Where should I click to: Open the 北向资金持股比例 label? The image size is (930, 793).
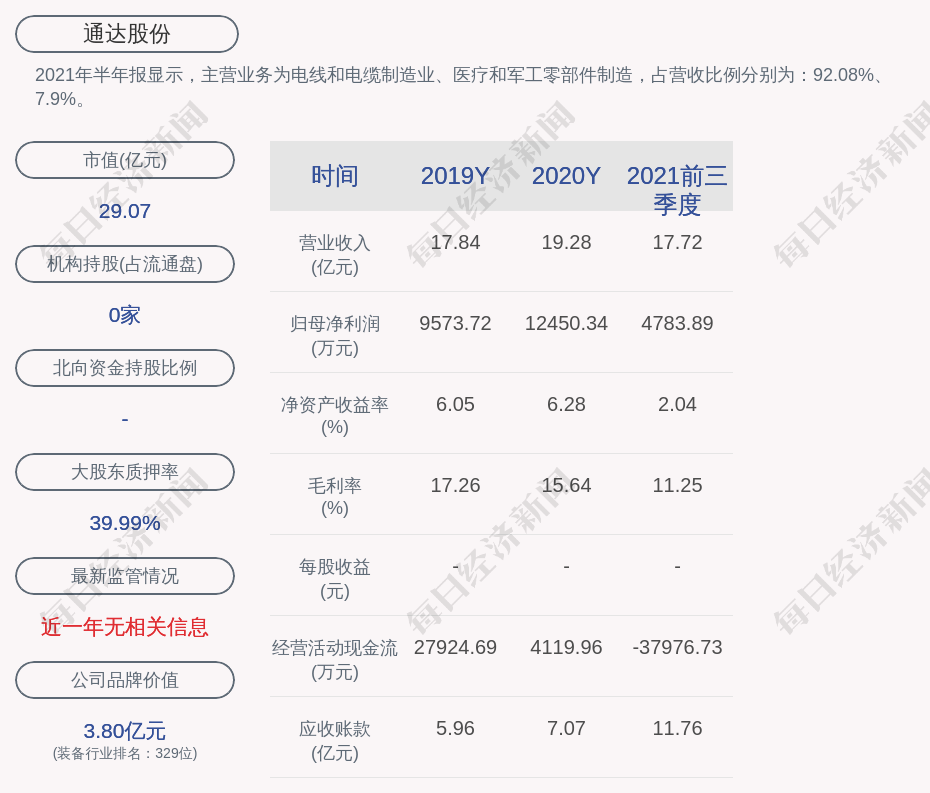125,368
